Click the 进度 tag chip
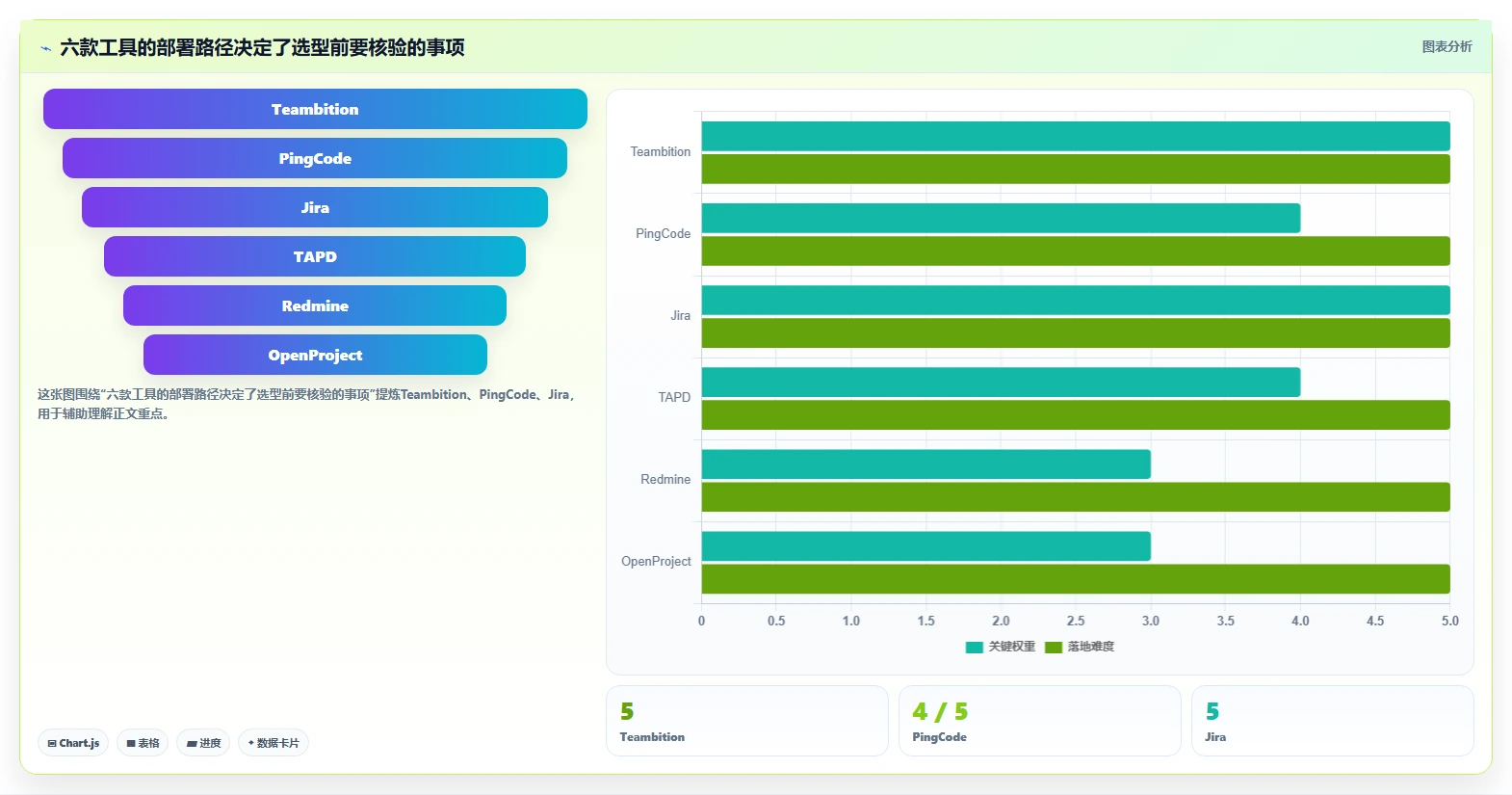Screen dimensions: 1512x795 pos(203,743)
